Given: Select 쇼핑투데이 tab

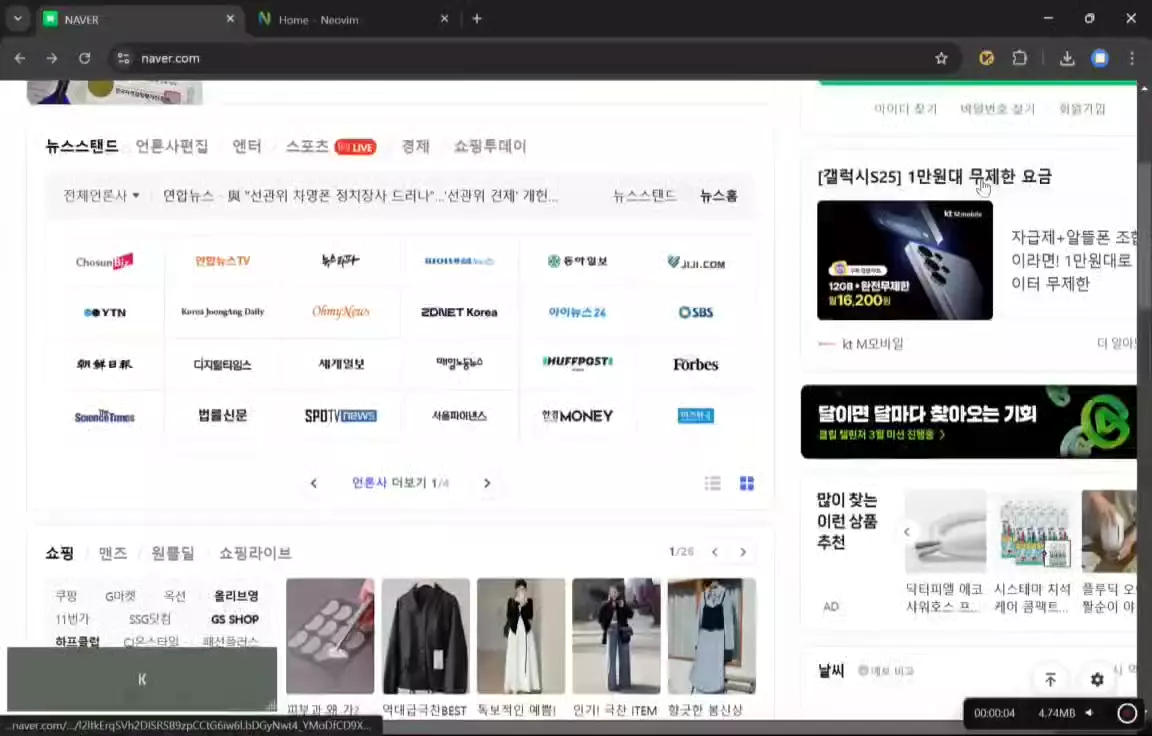Looking at the screenshot, I should [490, 146].
